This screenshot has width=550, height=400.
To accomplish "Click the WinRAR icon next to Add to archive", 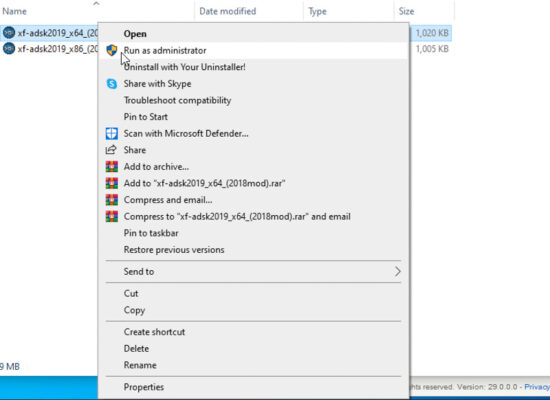I will (x=112, y=167).
